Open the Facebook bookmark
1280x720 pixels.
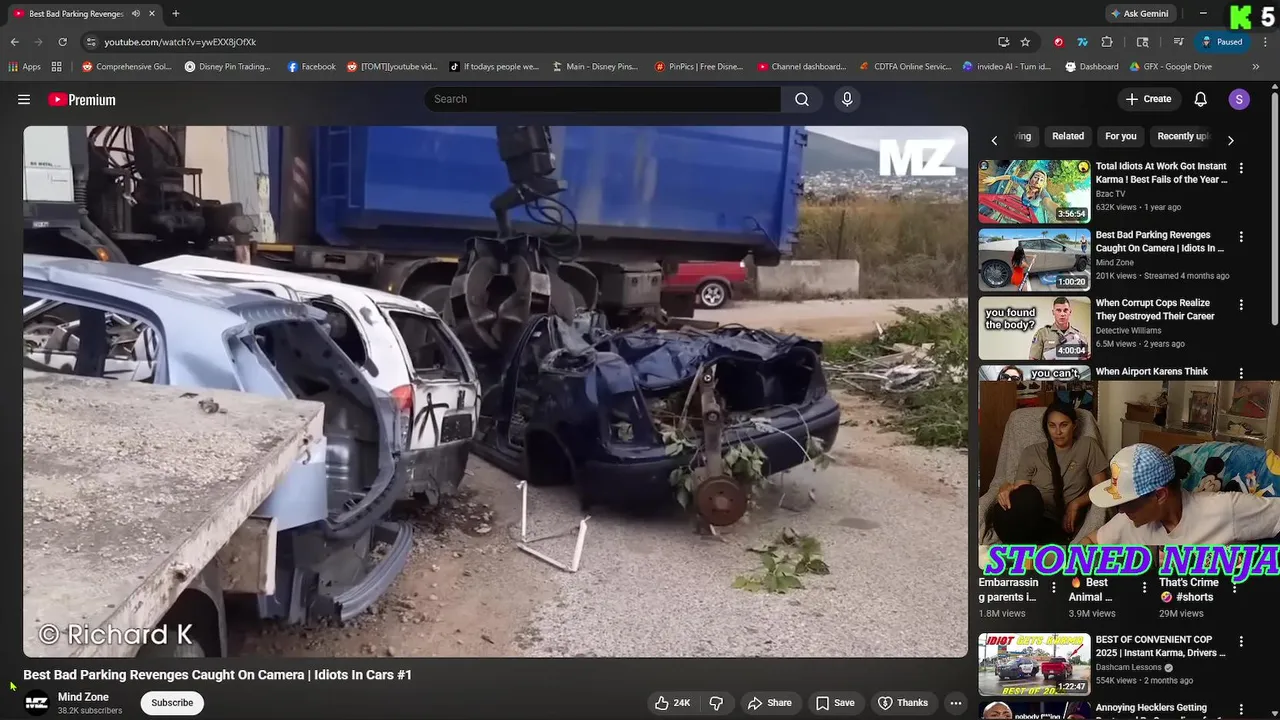click(x=312, y=67)
